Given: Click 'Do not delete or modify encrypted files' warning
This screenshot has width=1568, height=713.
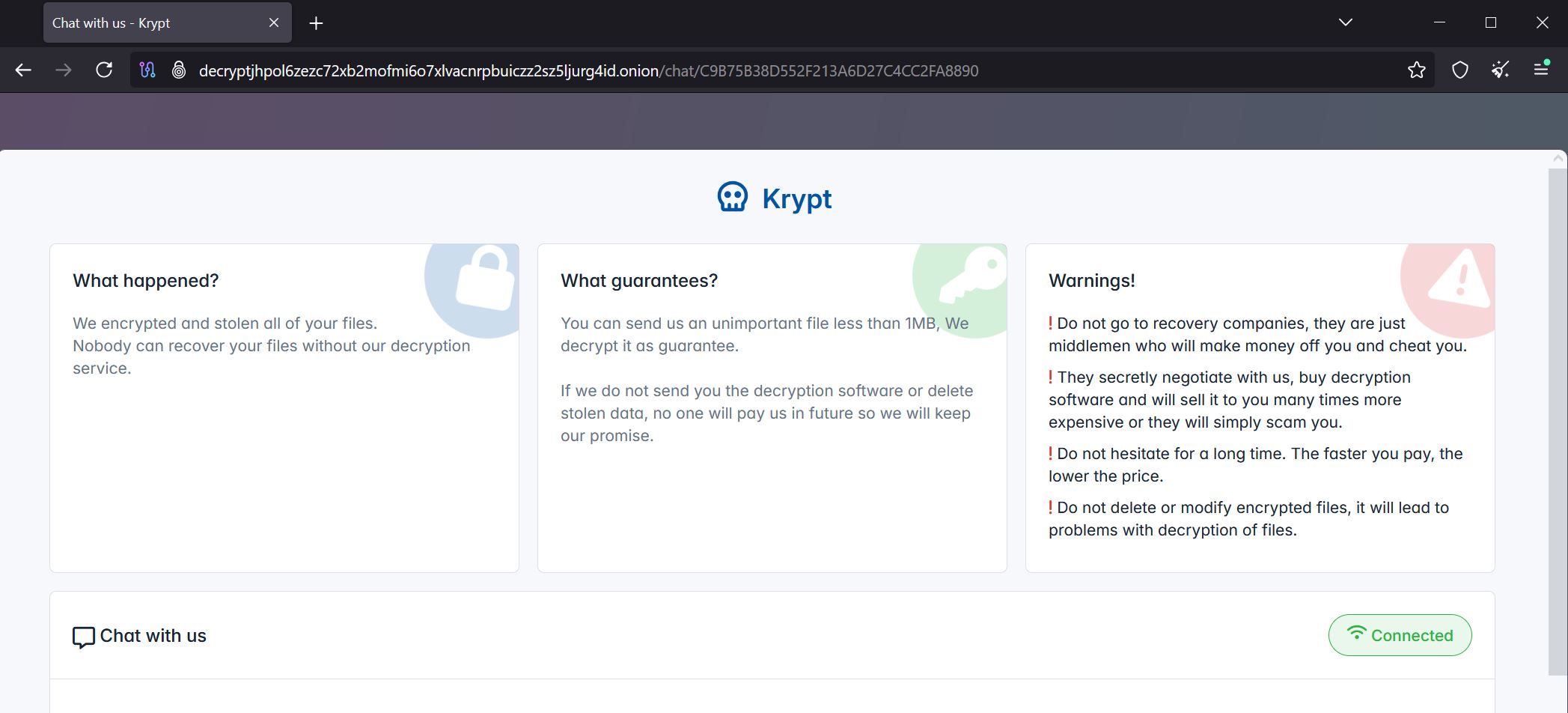Looking at the screenshot, I should [1248, 518].
